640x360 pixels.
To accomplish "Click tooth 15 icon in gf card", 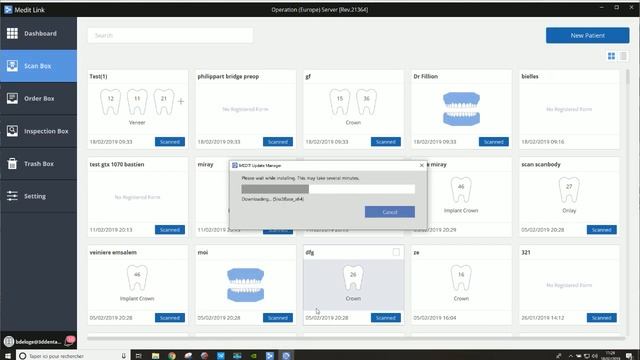I will 340,102.
